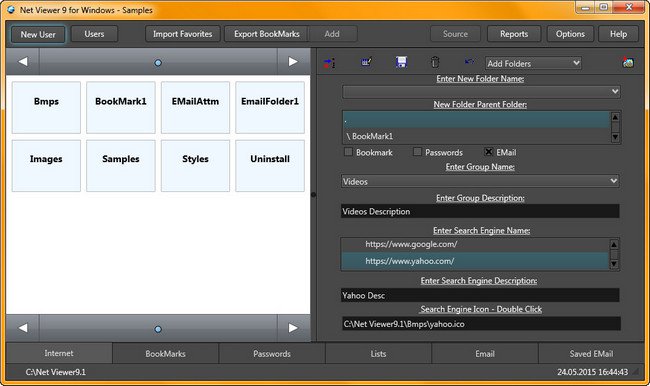
Task: Click the search engine list's up arrow
Action: 614,244
